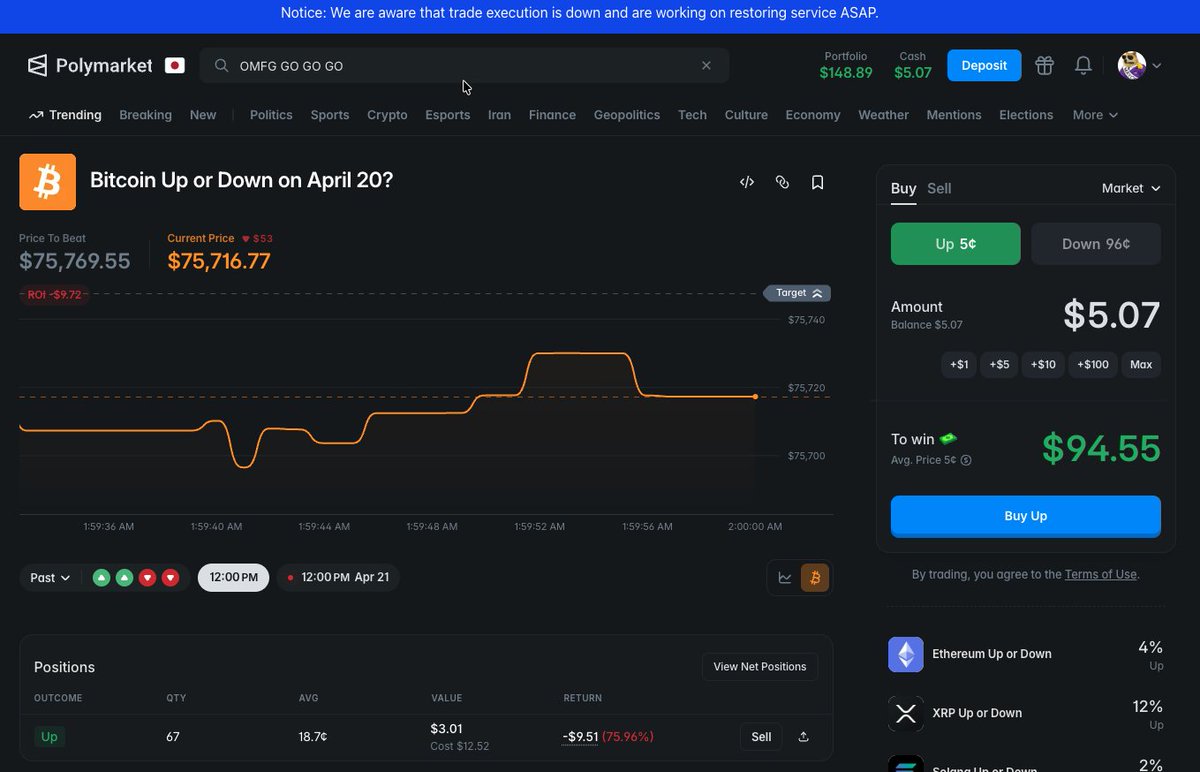The image size is (1200, 772).
Task: Open the Economy category
Action: click(813, 115)
